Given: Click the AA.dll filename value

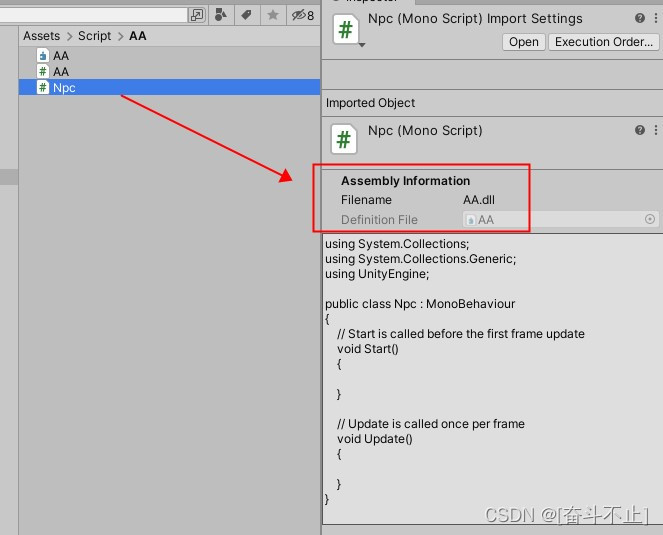Looking at the screenshot, I should pos(479,200).
